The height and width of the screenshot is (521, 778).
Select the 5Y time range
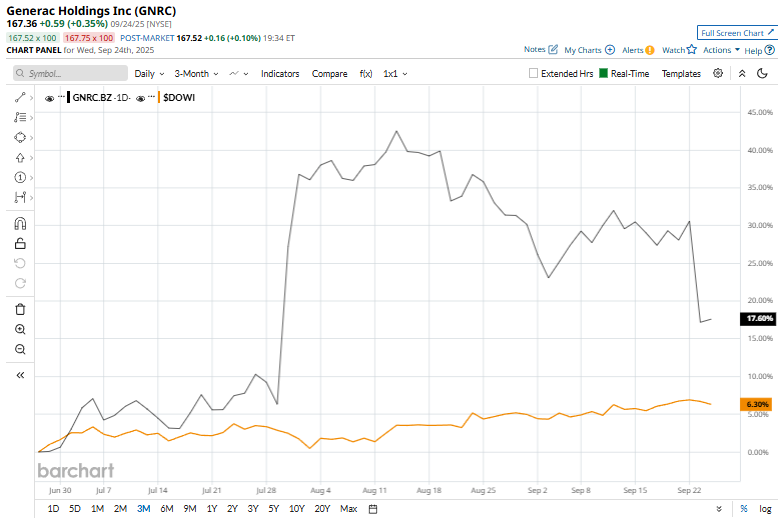coord(273,509)
